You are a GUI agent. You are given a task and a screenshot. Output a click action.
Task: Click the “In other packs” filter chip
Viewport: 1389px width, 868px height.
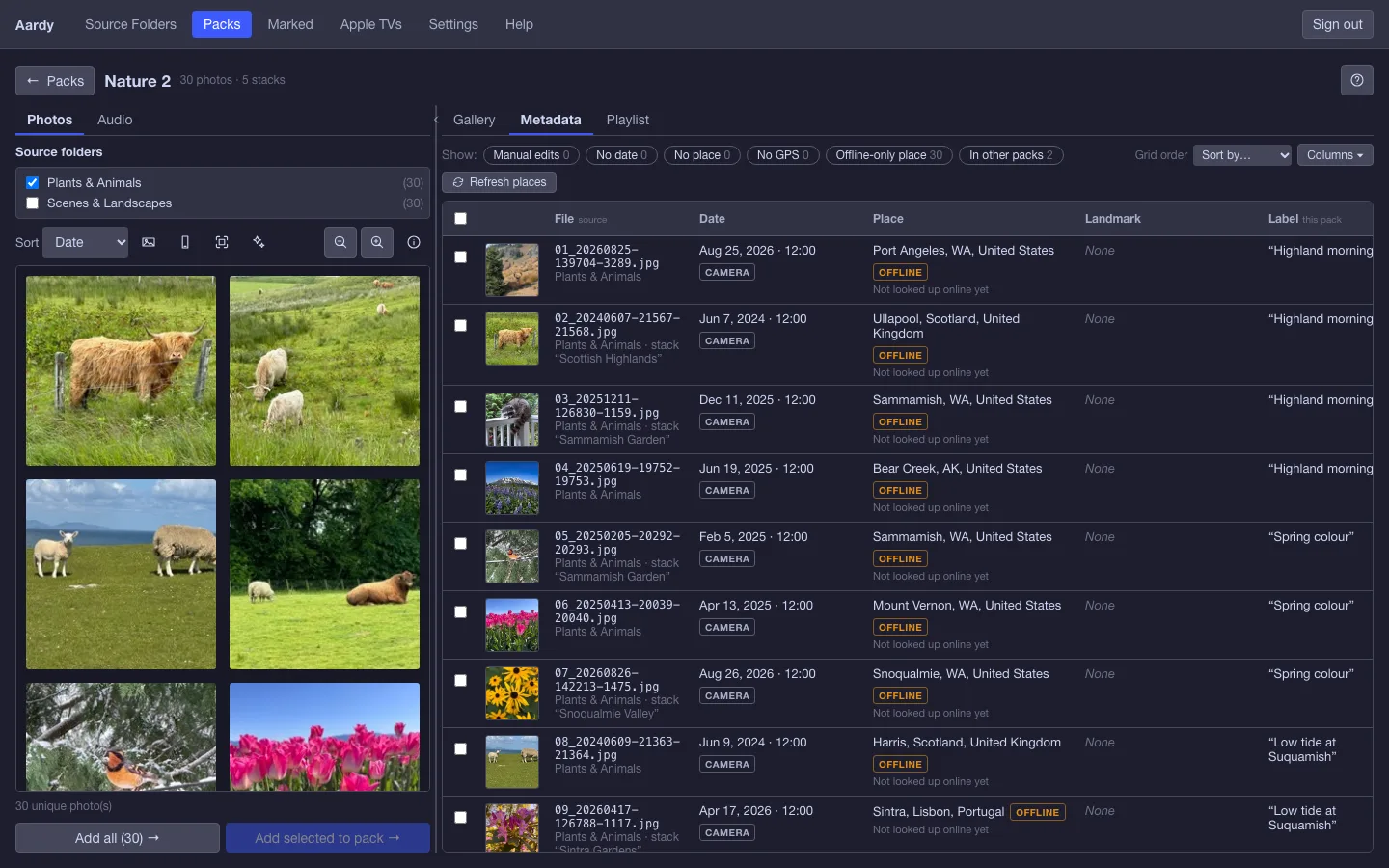(1011, 155)
